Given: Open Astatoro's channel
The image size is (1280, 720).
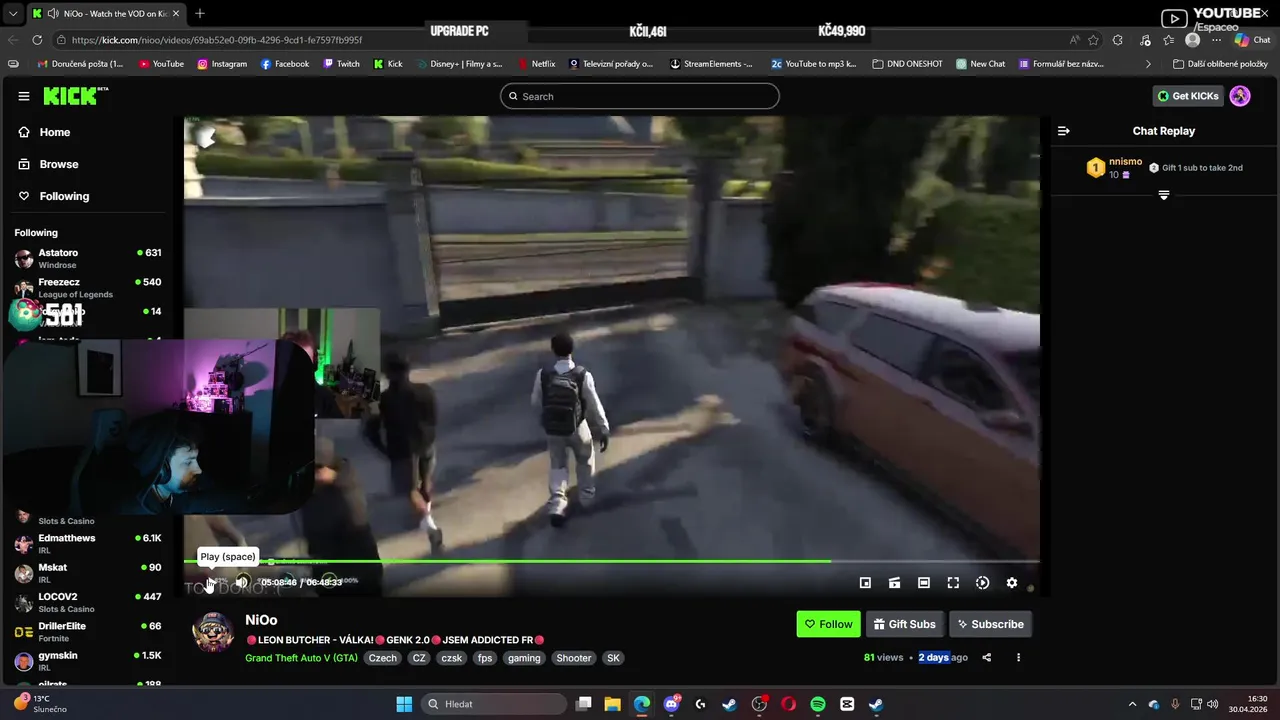Looking at the screenshot, I should [88, 259].
